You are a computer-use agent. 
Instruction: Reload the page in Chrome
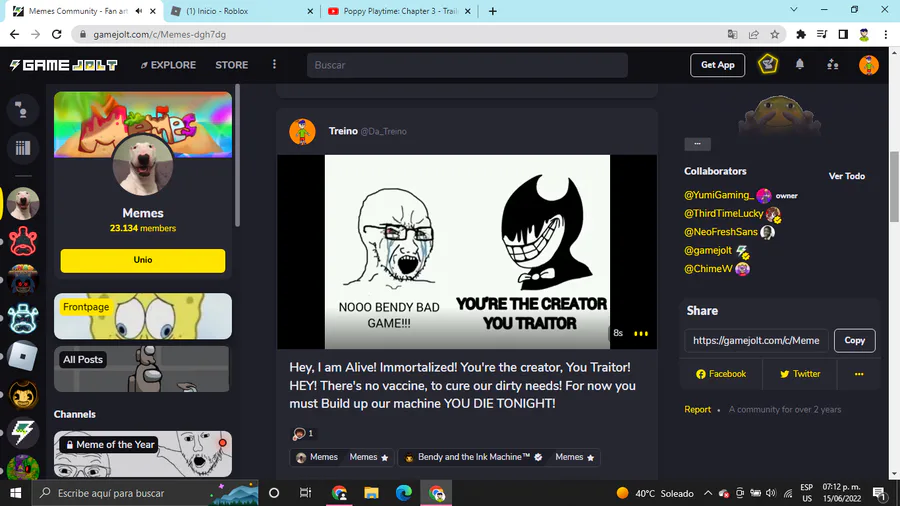pyautogui.click(x=56, y=34)
